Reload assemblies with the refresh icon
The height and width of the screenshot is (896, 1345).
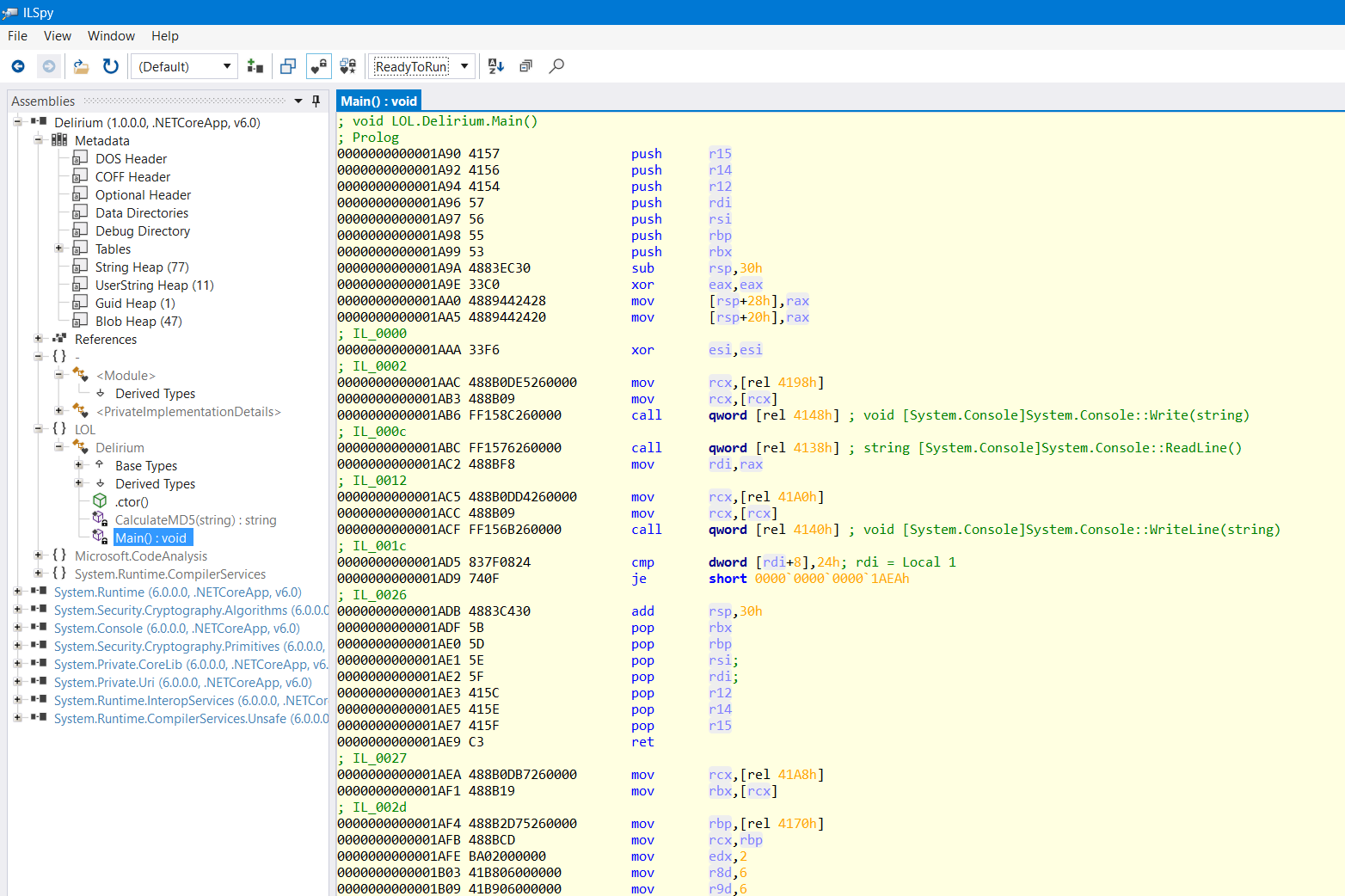click(111, 66)
